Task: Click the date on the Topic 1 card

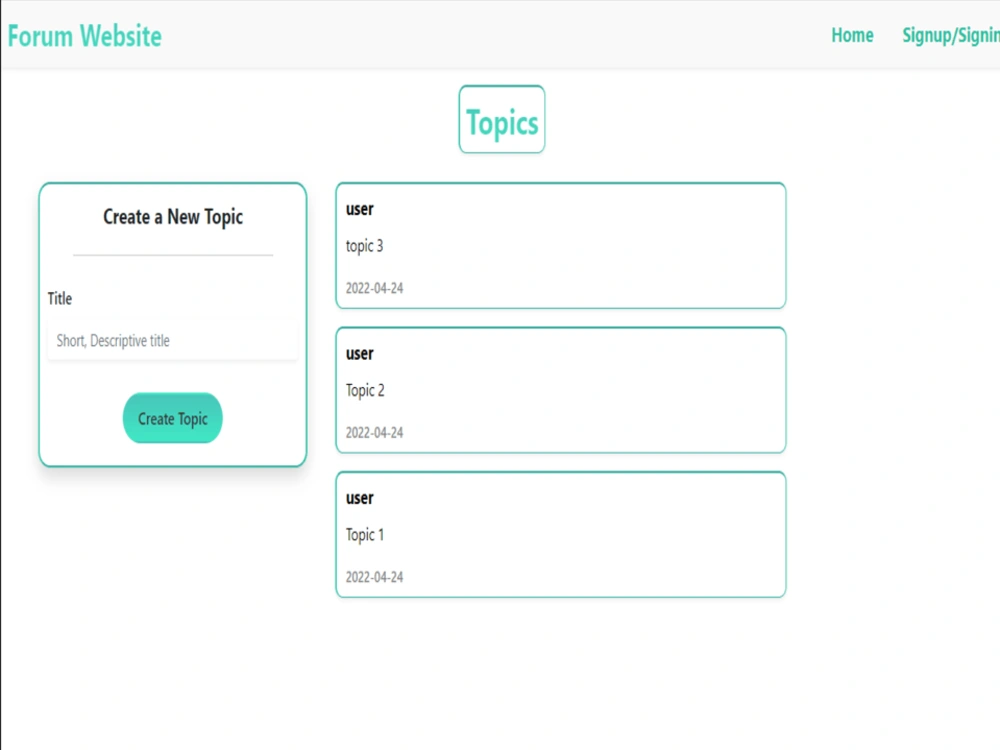Action: click(374, 577)
